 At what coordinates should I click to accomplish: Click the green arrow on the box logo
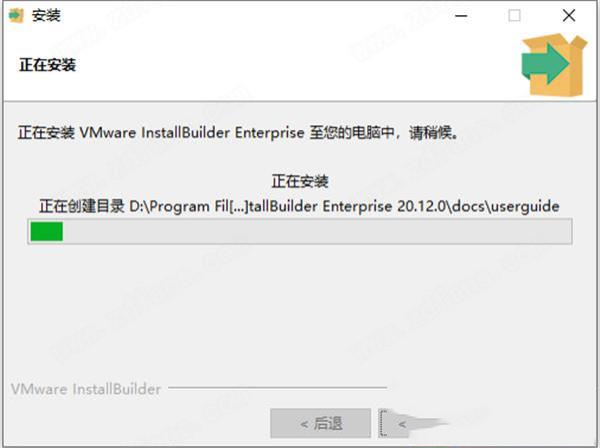(x=545, y=64)
